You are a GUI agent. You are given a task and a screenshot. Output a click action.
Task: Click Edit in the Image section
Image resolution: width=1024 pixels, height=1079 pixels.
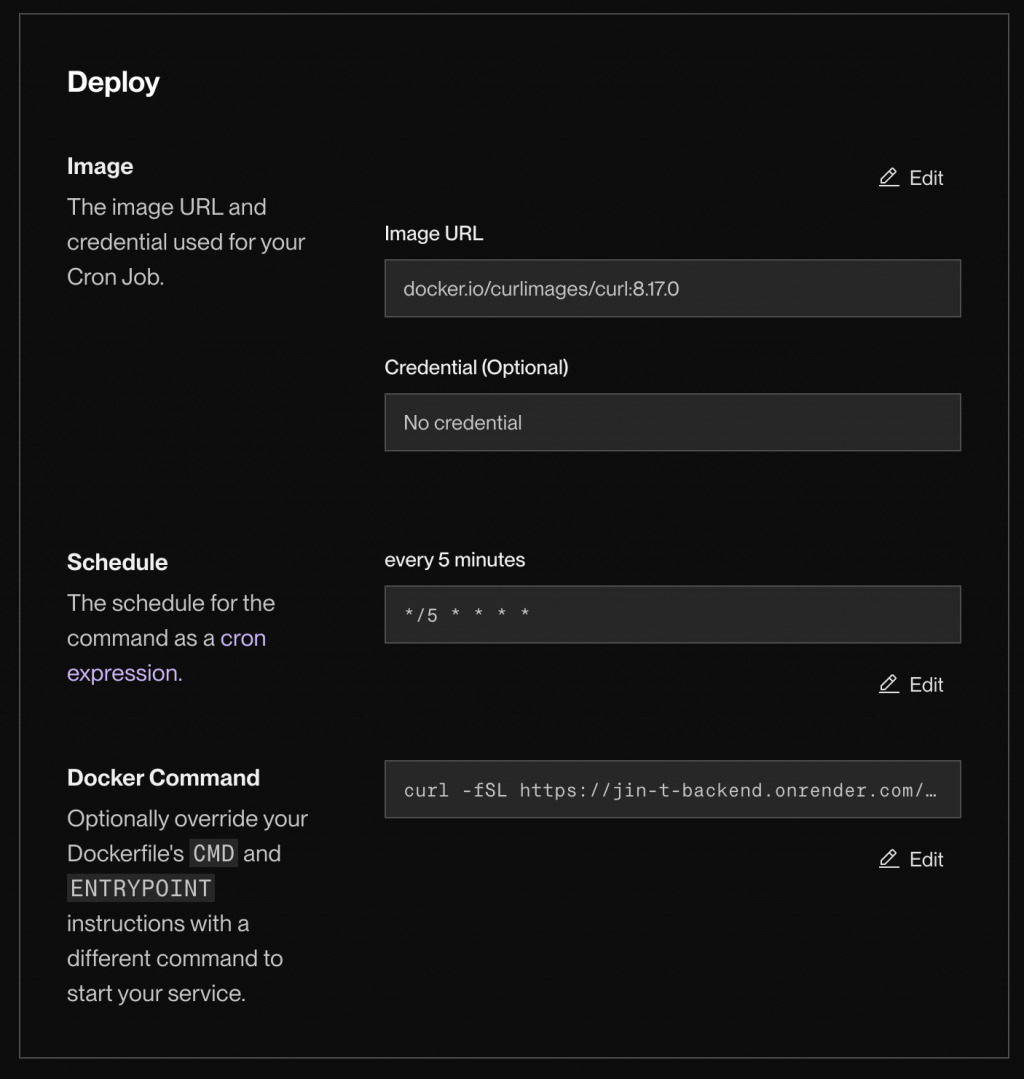coord(923,177)
